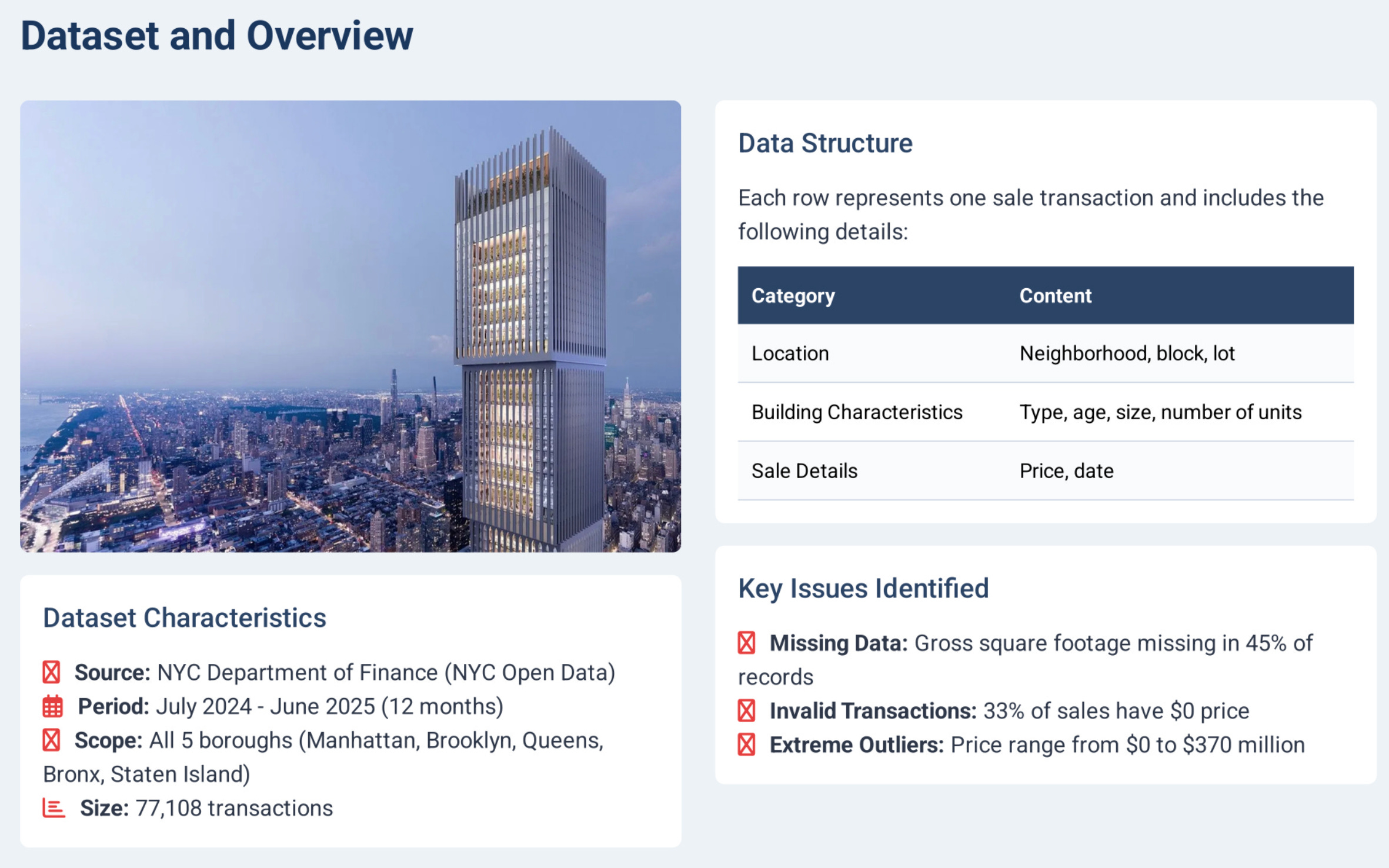The image size is (1389, 868).
Task: Click the icon beside Source label
Action: tap(51, 672)
